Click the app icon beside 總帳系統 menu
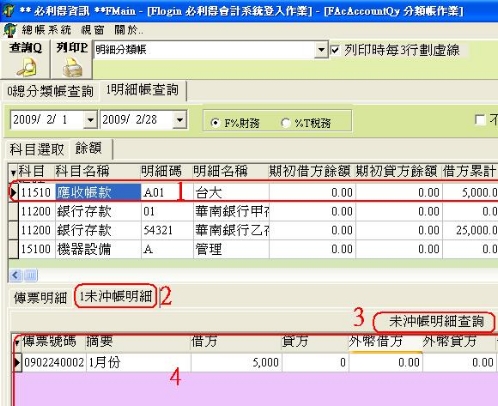This screenshot has width=498, height=406. point(10,30)
